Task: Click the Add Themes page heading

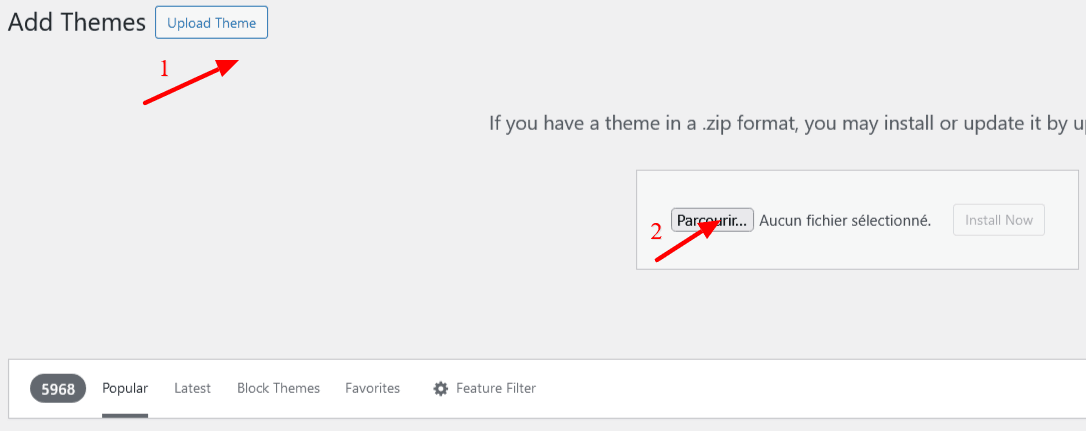Action: (77, 23)
